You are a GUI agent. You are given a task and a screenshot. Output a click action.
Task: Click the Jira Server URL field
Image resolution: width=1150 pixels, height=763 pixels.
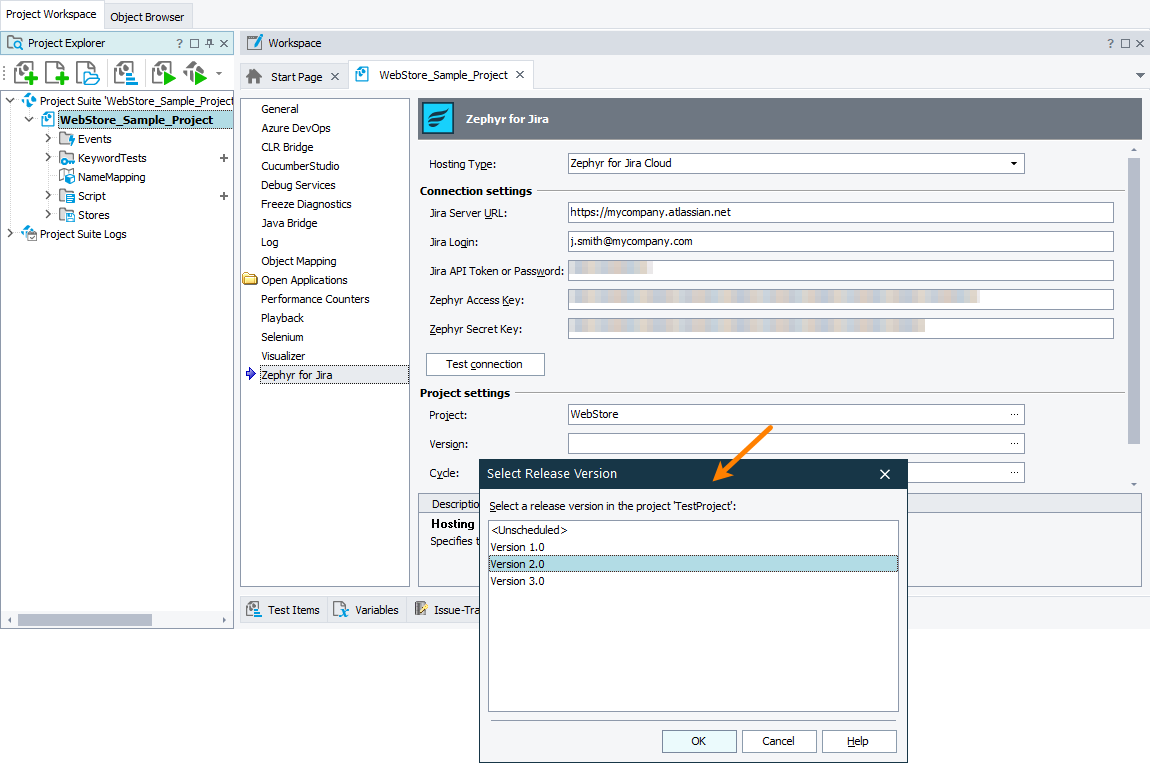point(840,213)
